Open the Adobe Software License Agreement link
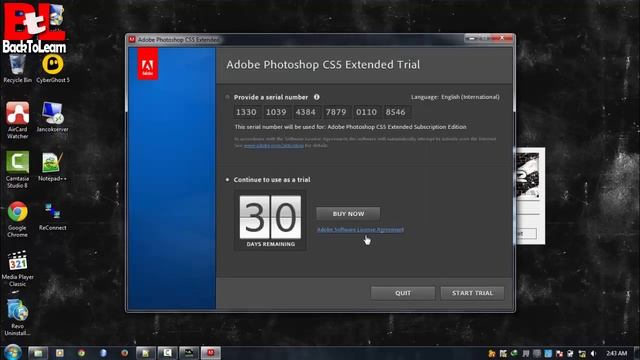Screen dimensions: 640x360 coord(360,230)
